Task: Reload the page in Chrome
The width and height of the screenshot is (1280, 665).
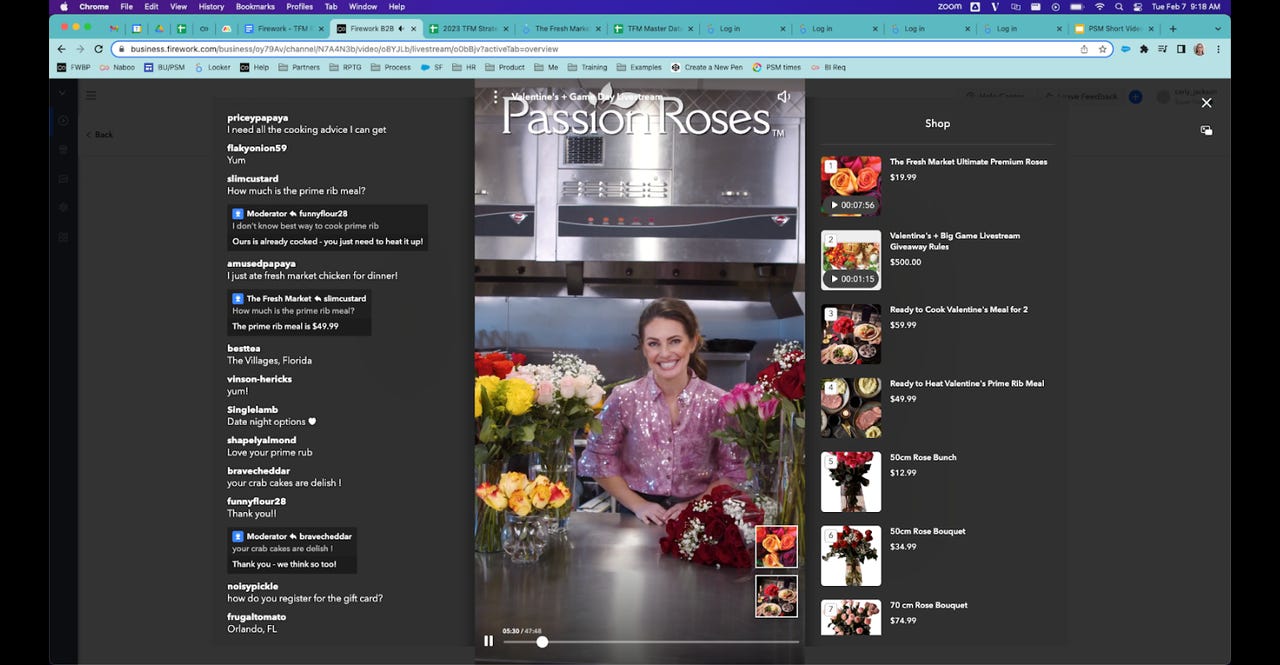Action: point(98,49)
